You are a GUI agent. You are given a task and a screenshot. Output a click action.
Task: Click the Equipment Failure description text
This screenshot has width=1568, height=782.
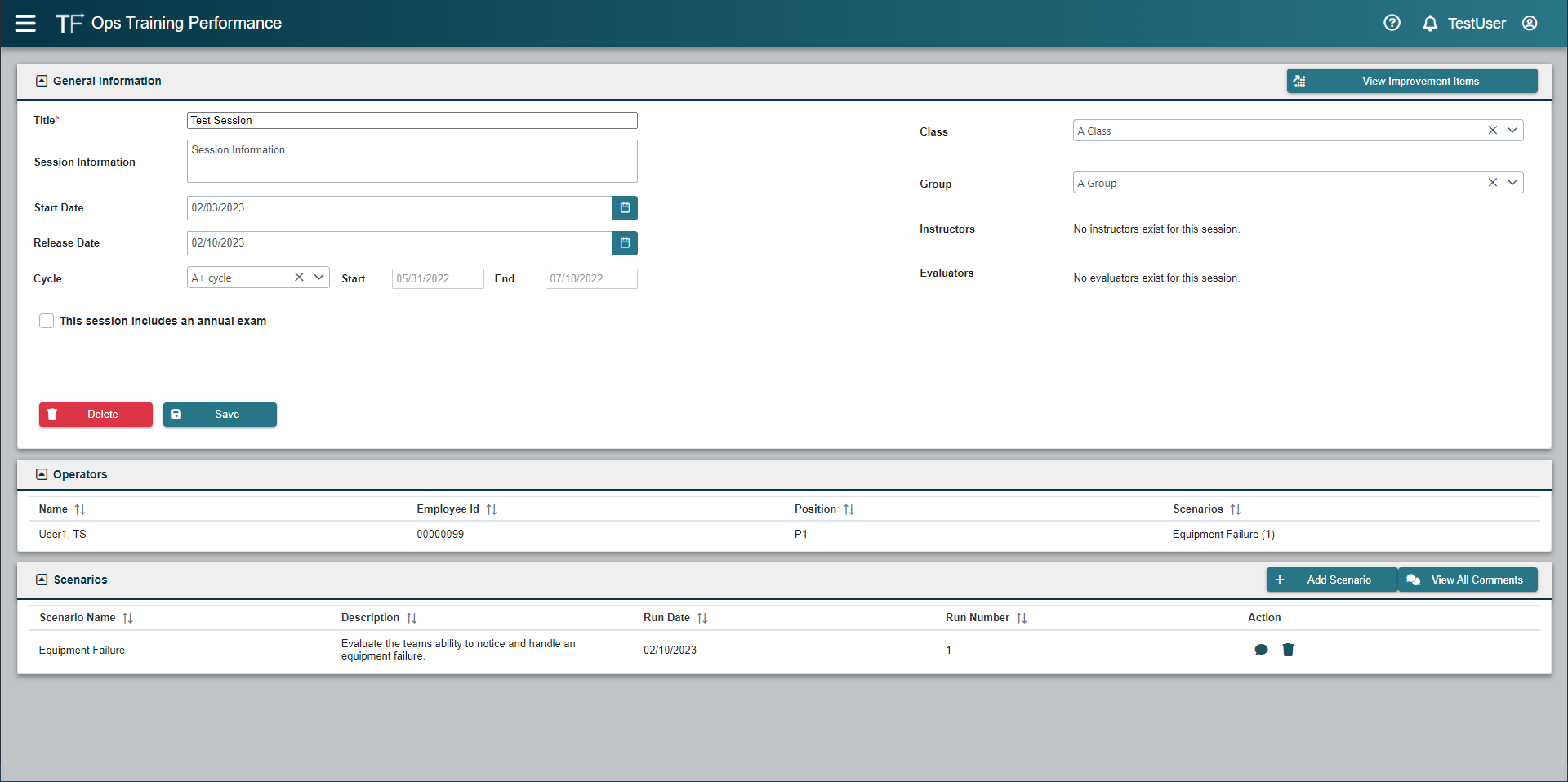click(458, 650)
